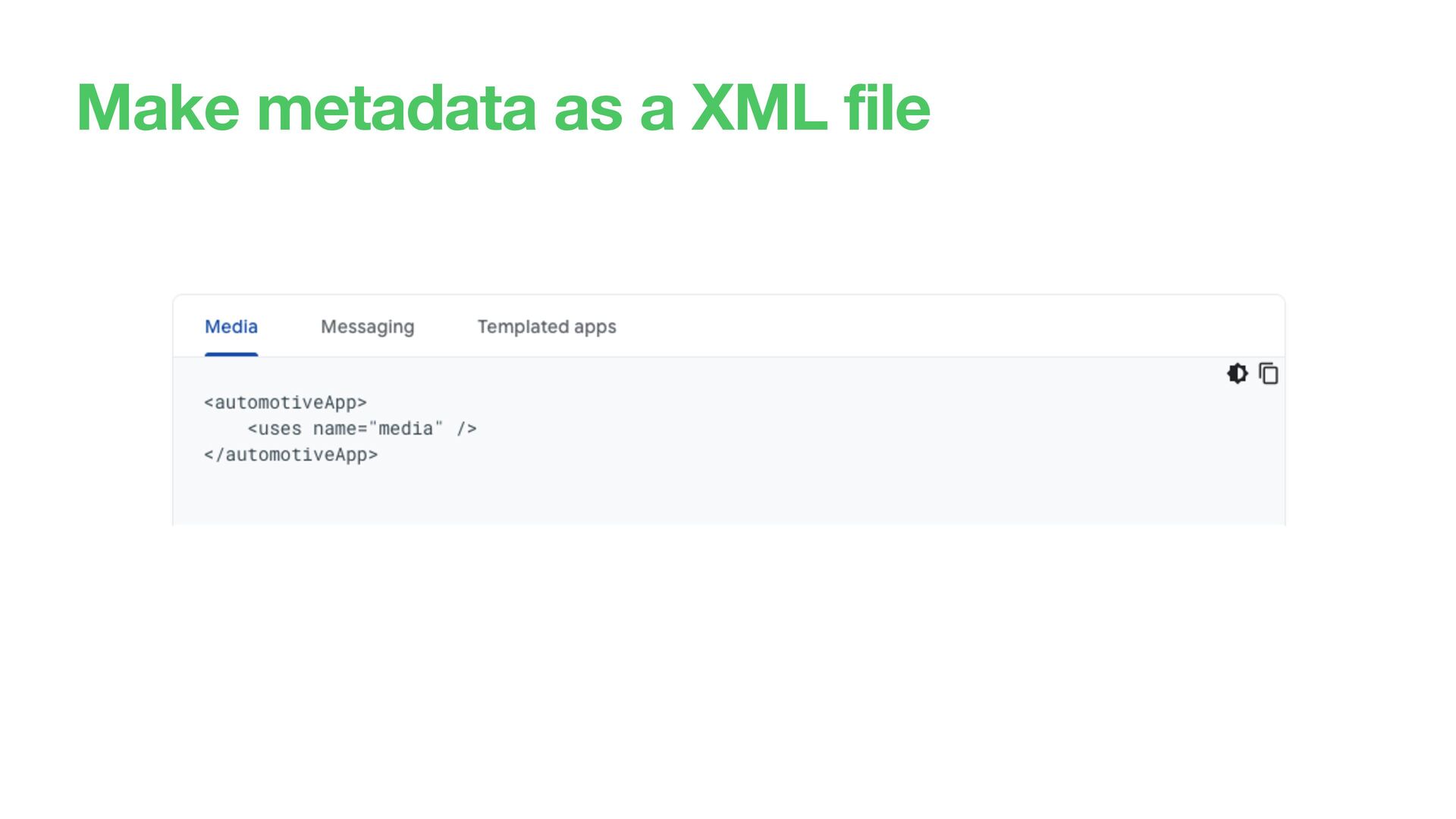Click the word Make in the heading

coord(158,108)
